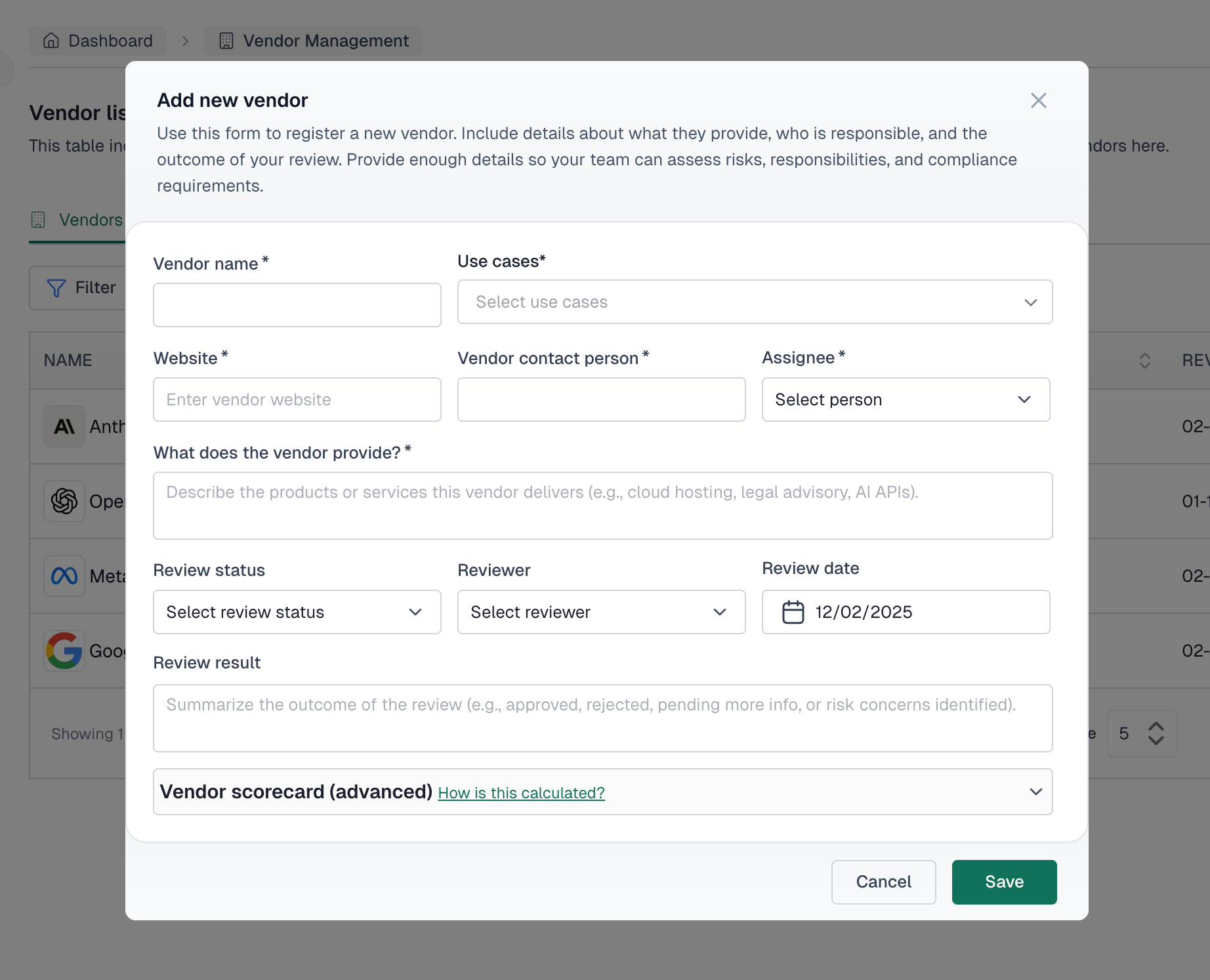Click the Google vendor logo

64,651
